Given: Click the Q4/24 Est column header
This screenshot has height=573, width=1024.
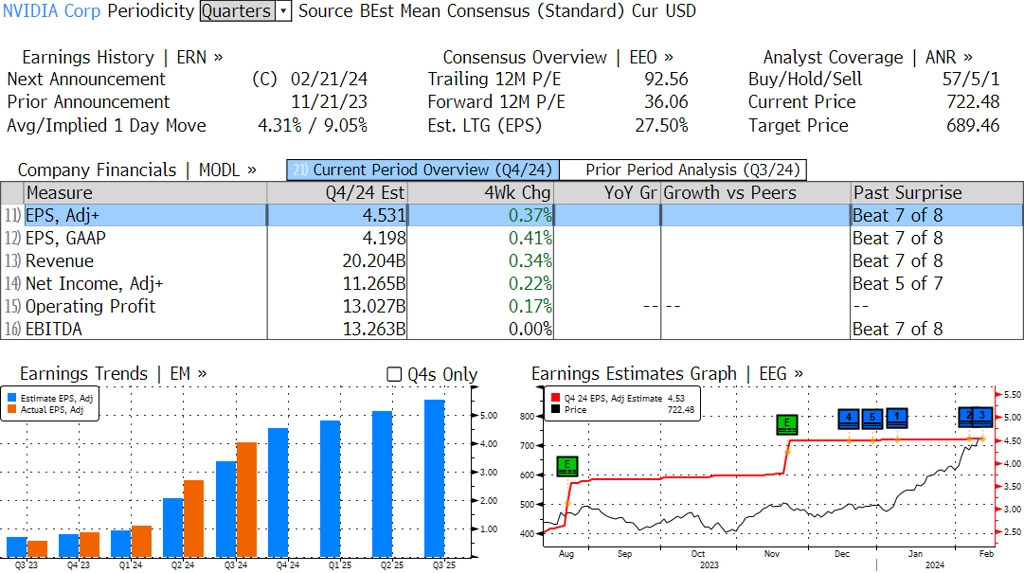Looking at the screenshot, I should (x=337, y=193).
